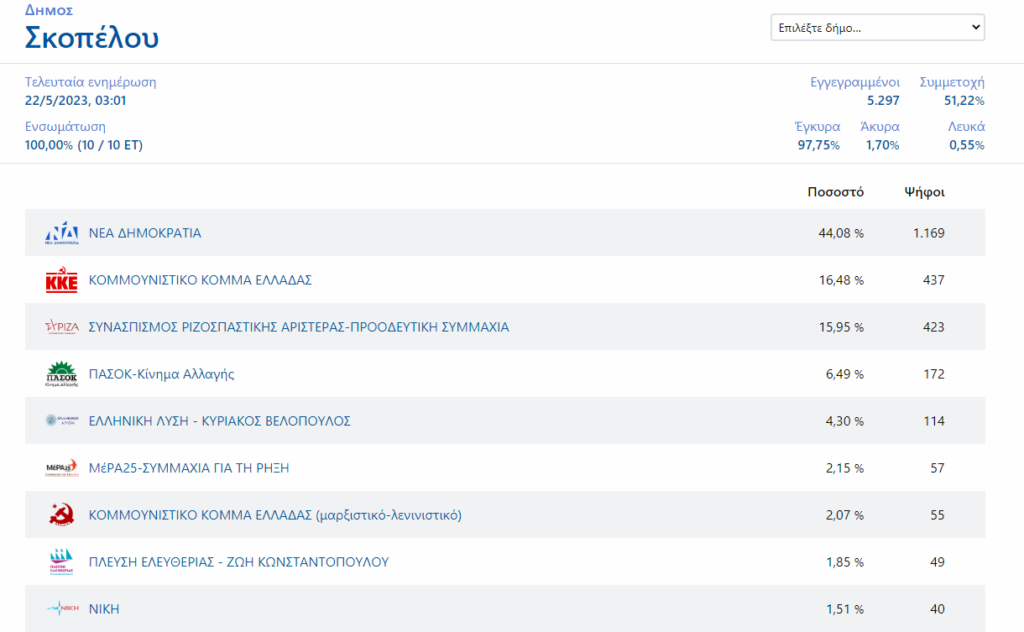Click the ΣΥΡΙΖΑ party logo
The image size is (1024, 632).
point(61,327)
